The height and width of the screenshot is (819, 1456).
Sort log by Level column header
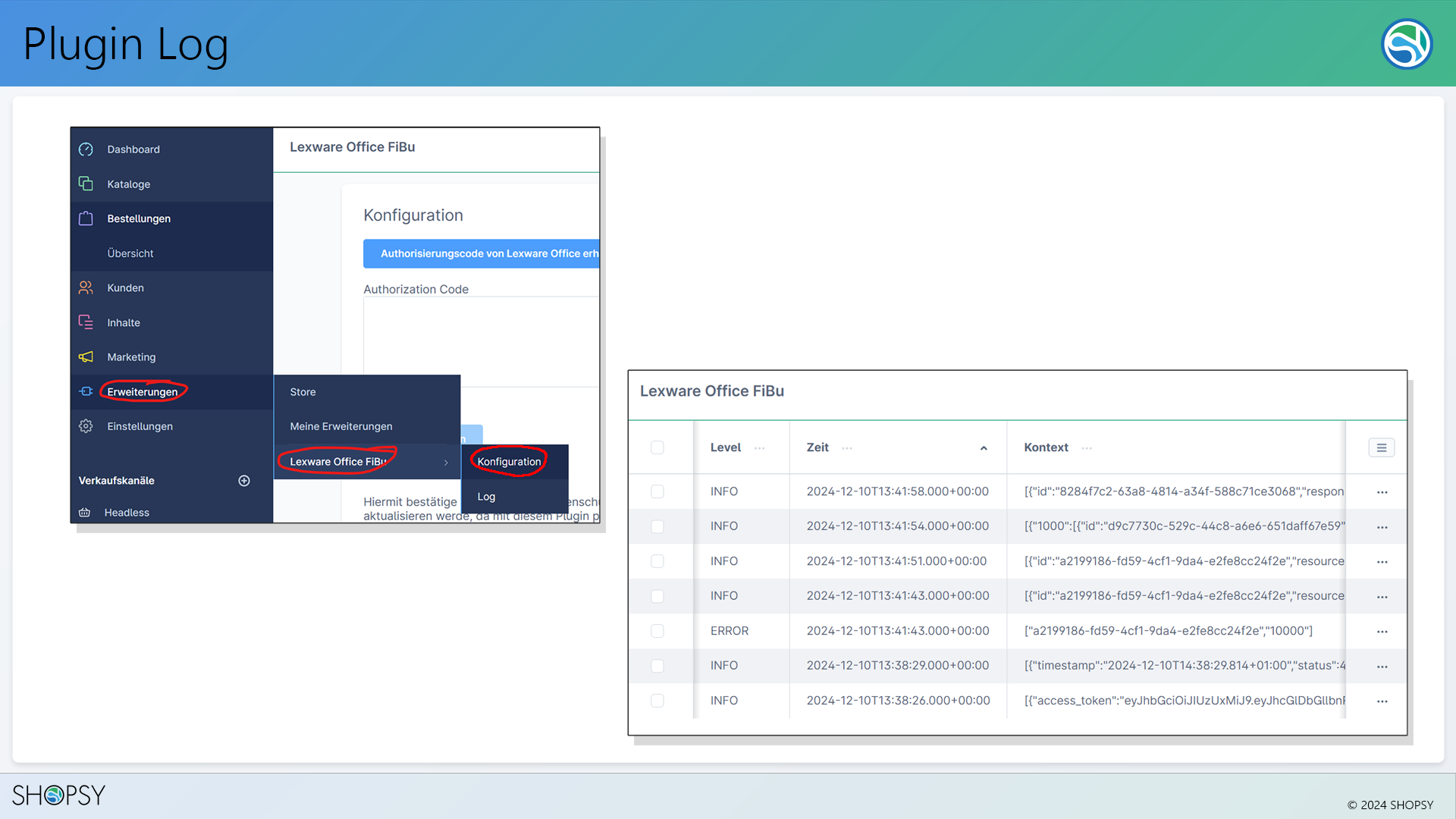(x=726, y=447)
